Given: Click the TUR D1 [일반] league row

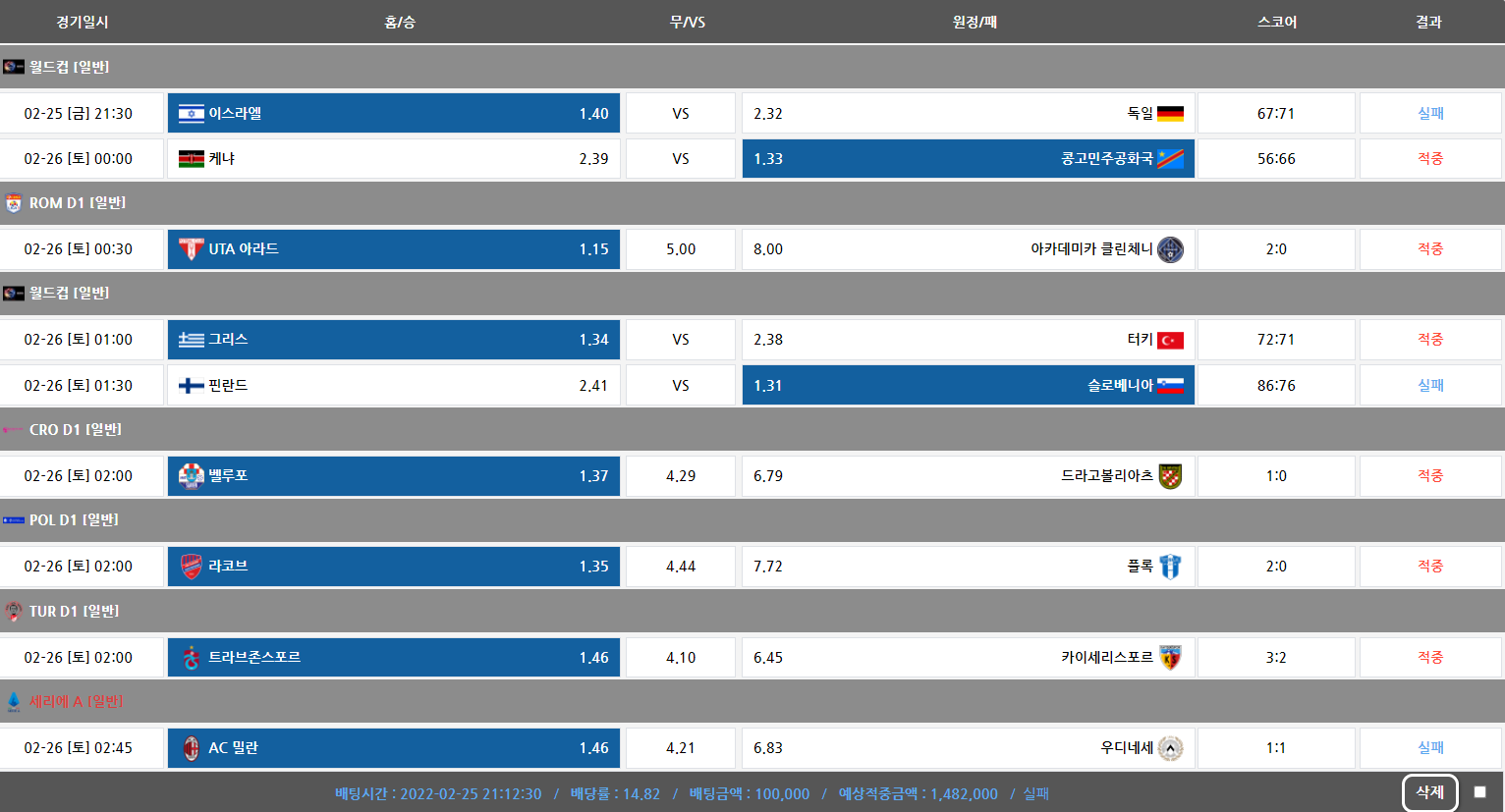Looking at the screenshot, I should click(74, 612).
